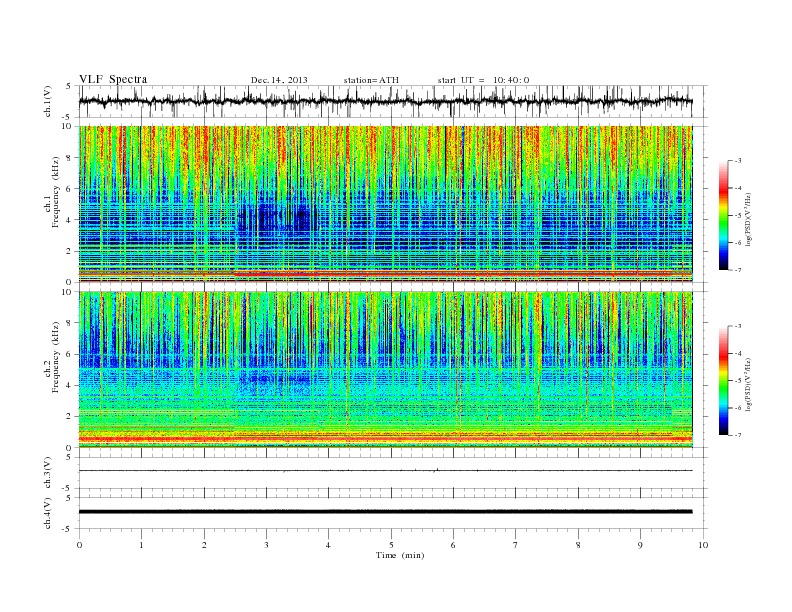Click the "-7" label on the ch.1 color scale
The width and height of the screenshot is (792, 612).
click(737, 270)
